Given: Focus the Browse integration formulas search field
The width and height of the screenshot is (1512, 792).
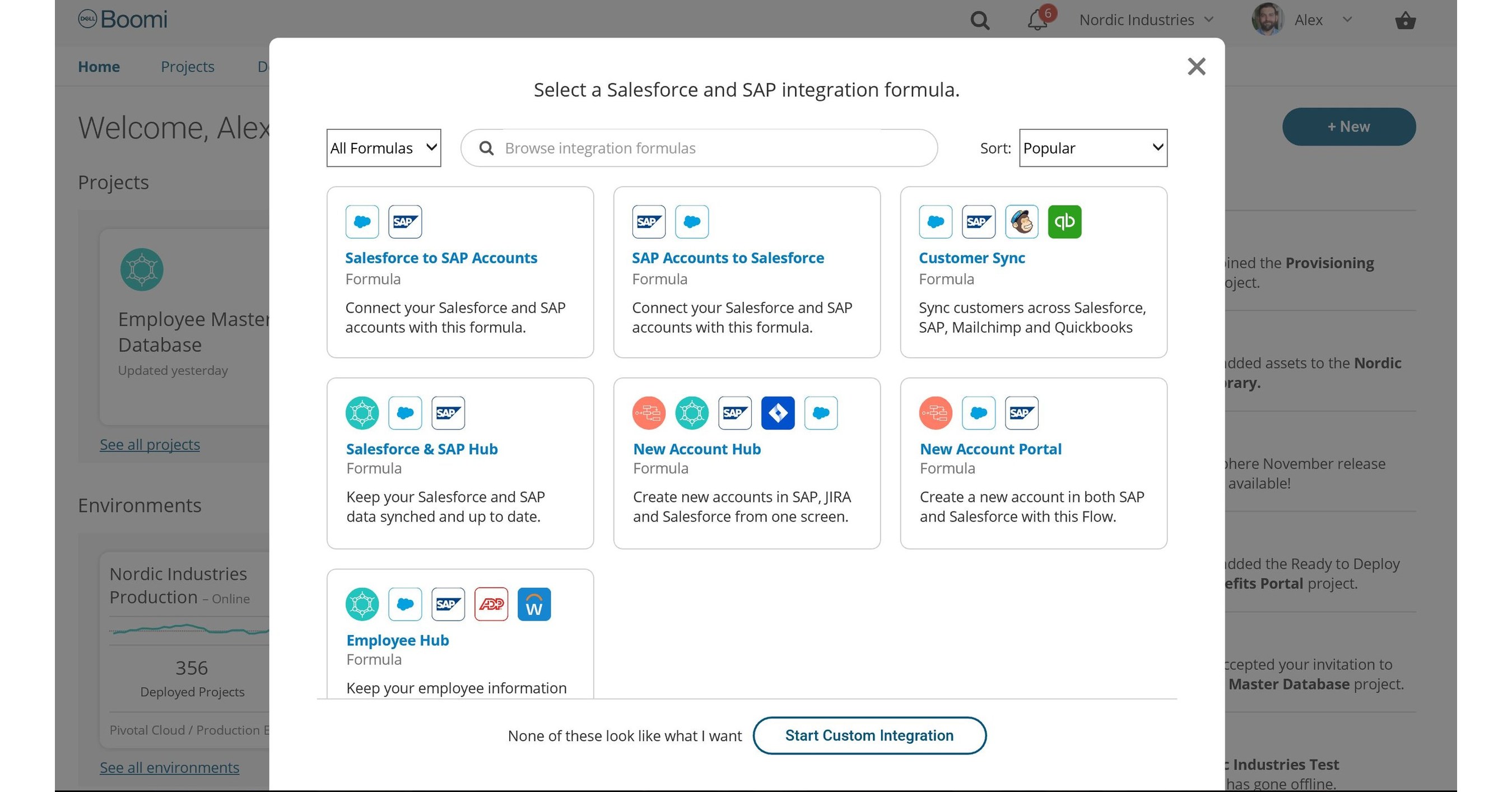Looking at the screenshot, I should click(699, 148).
